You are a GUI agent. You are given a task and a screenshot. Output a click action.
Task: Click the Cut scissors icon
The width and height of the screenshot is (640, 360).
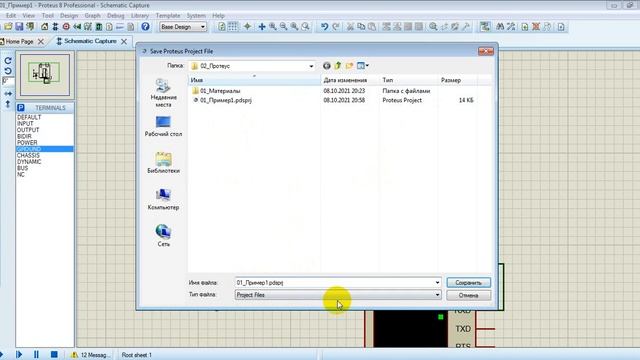(350, 27)
